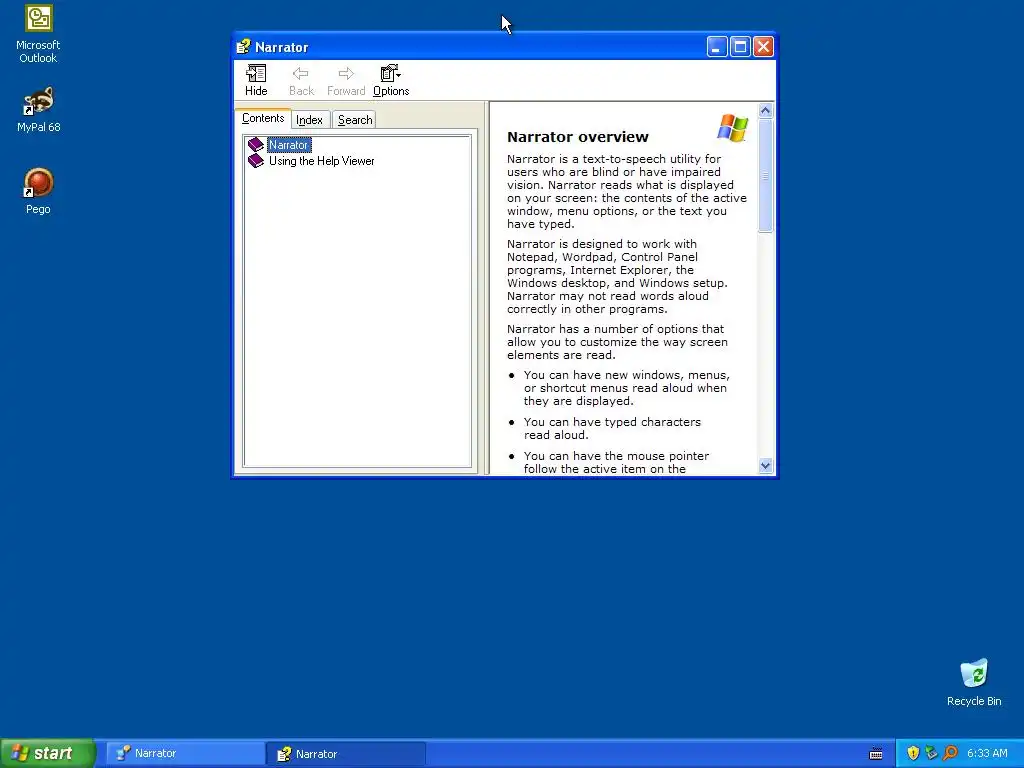Maximize the Narrator help window

click(x=740, y=46)
